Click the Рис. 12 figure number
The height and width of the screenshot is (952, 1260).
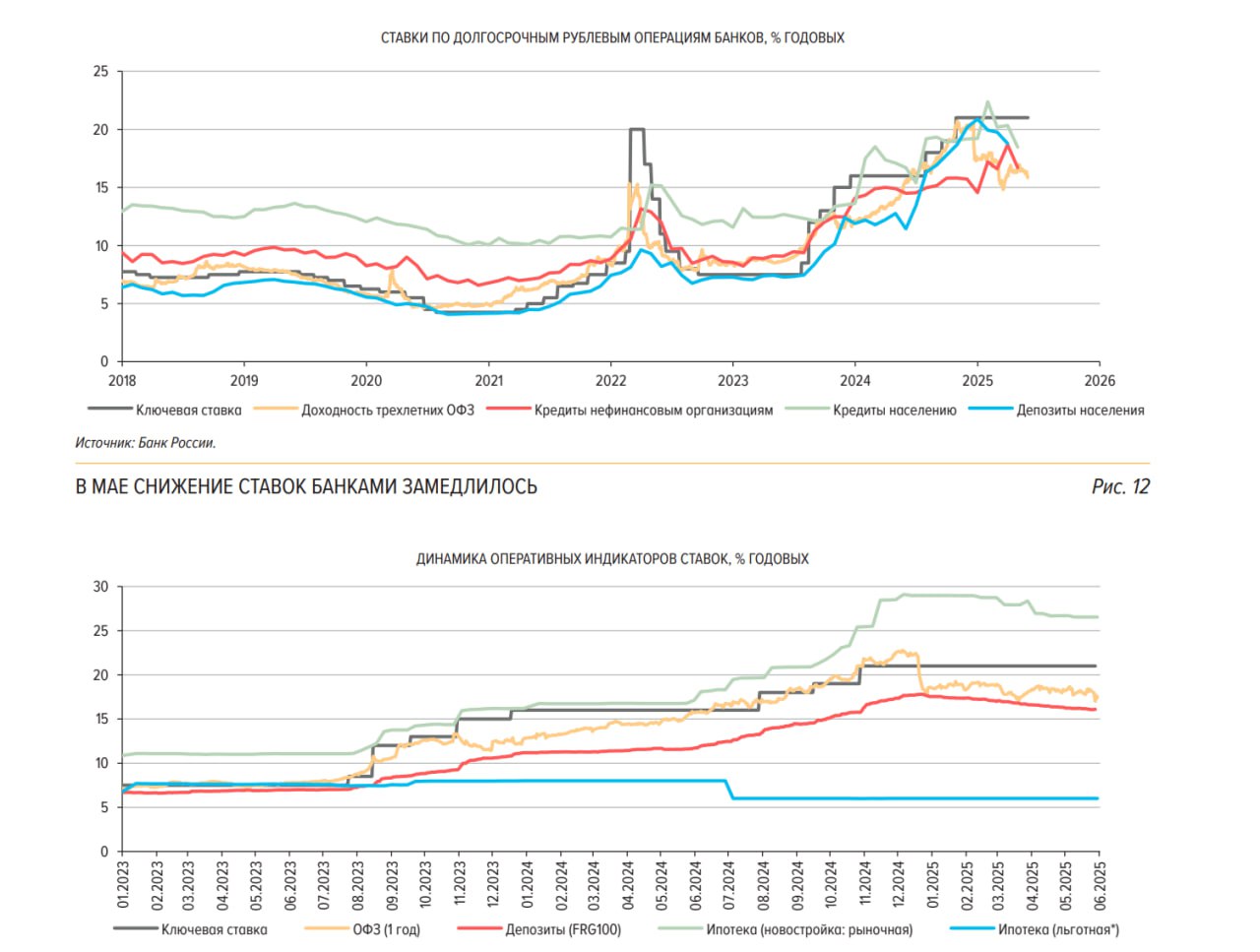pos(1120,486)
